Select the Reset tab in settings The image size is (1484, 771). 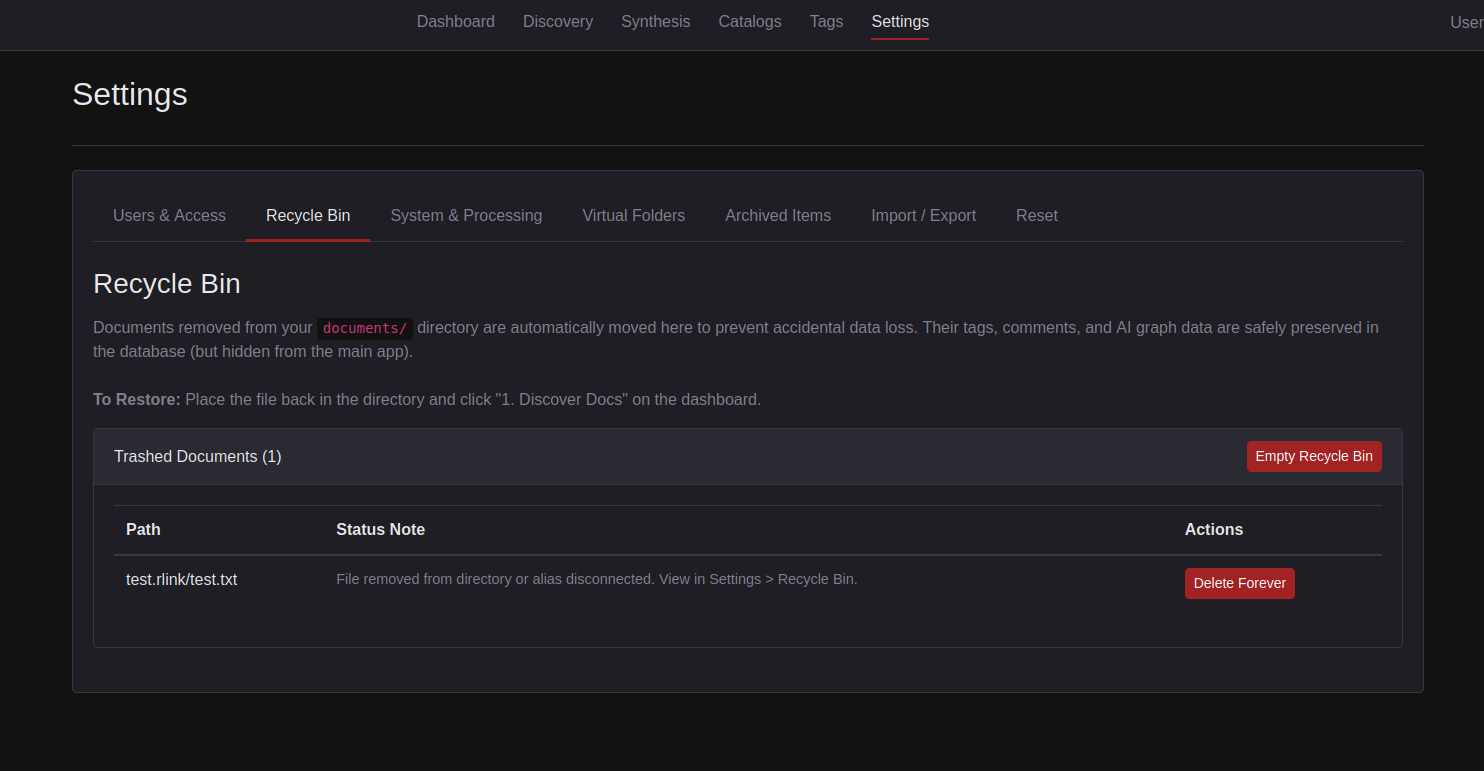pos(1036,216)
